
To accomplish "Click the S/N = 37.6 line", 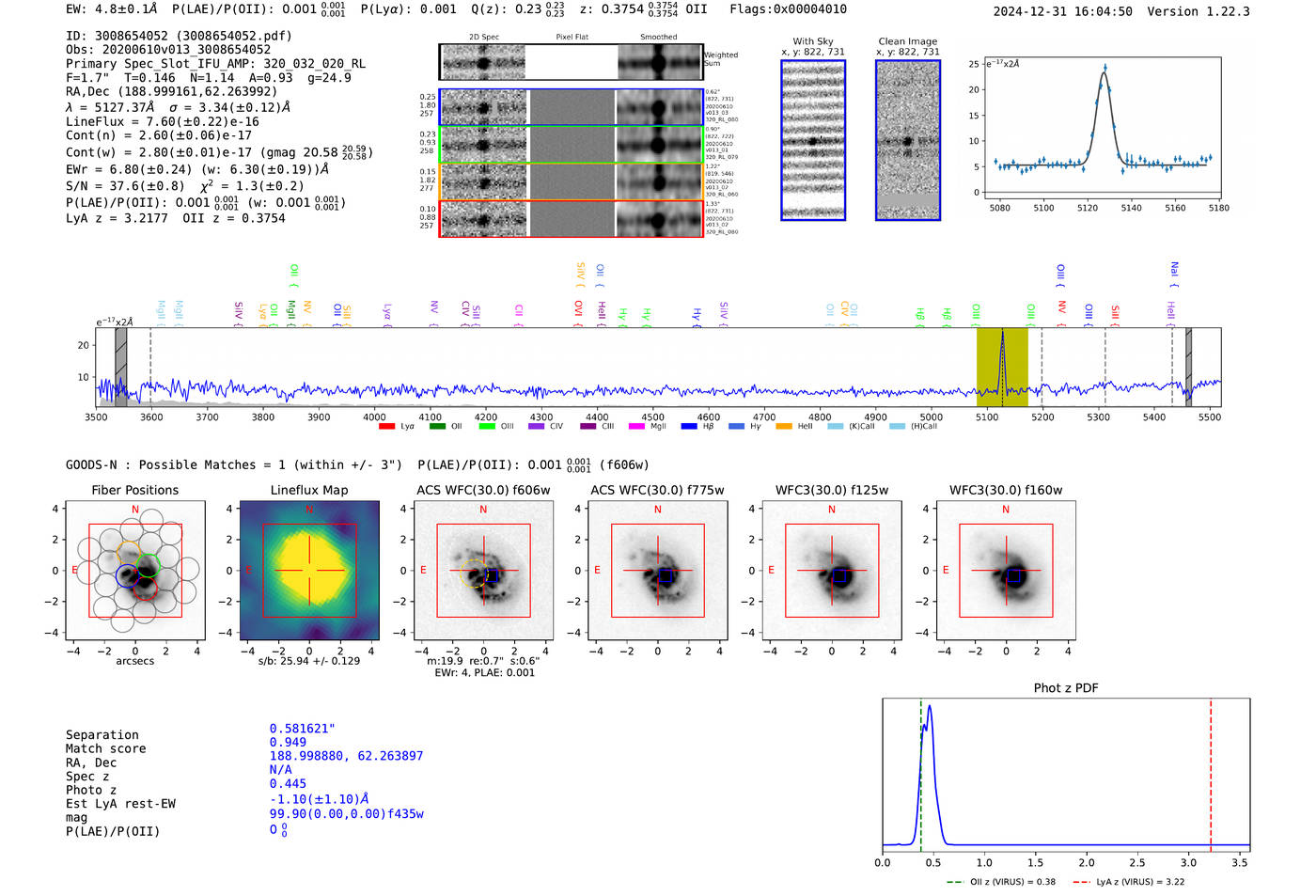I will 184,186.
